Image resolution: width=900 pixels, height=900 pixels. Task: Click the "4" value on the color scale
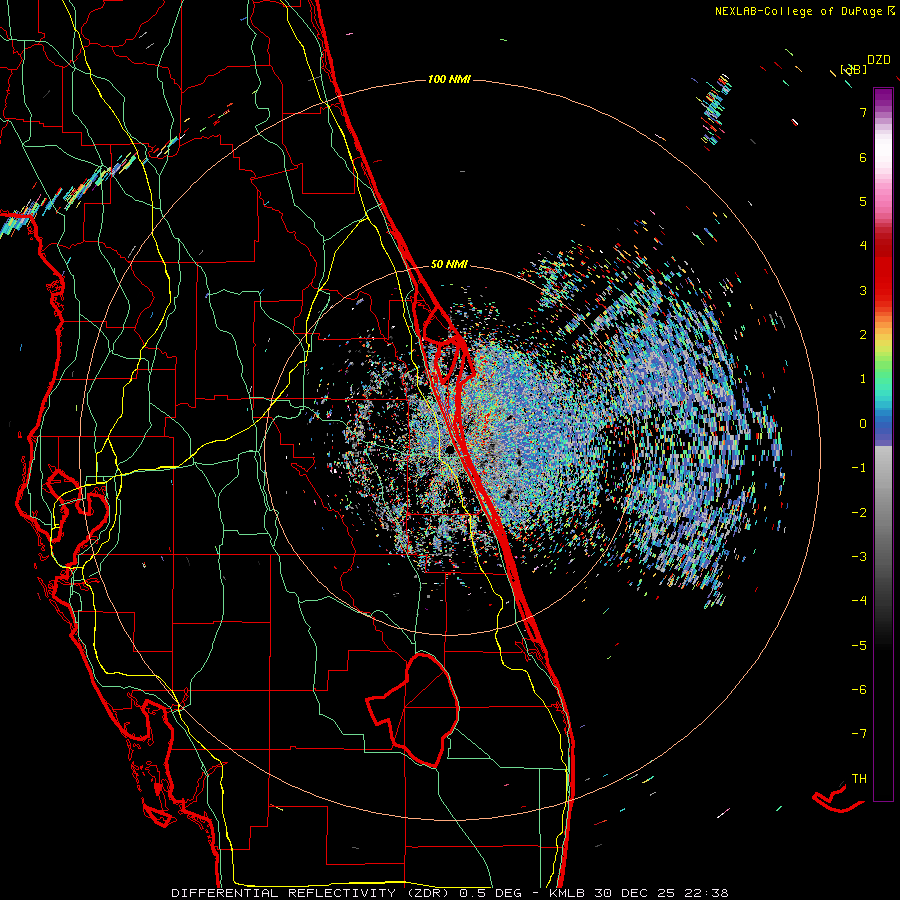[863, 246]
